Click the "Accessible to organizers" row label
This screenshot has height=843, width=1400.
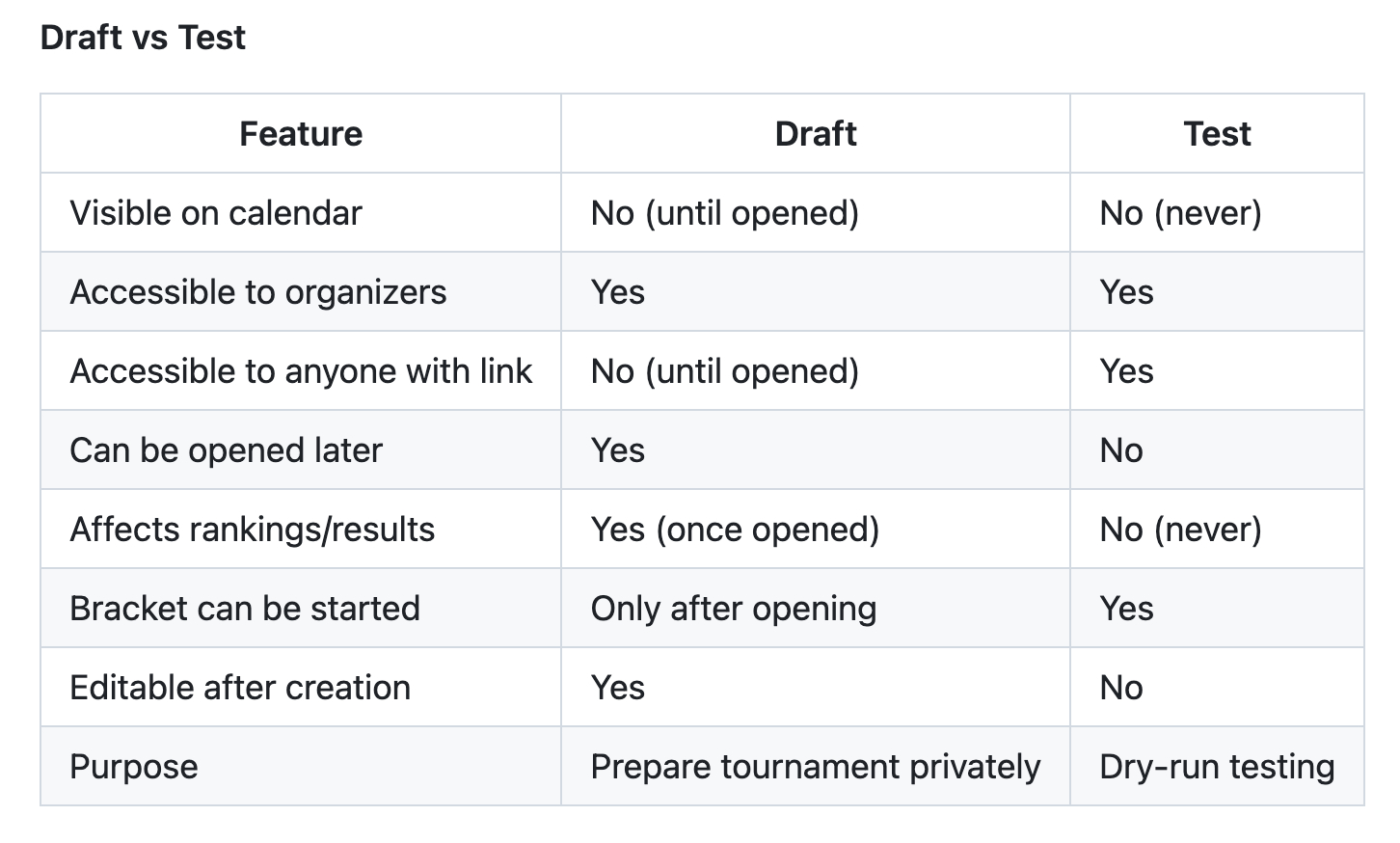pos(258,292)
